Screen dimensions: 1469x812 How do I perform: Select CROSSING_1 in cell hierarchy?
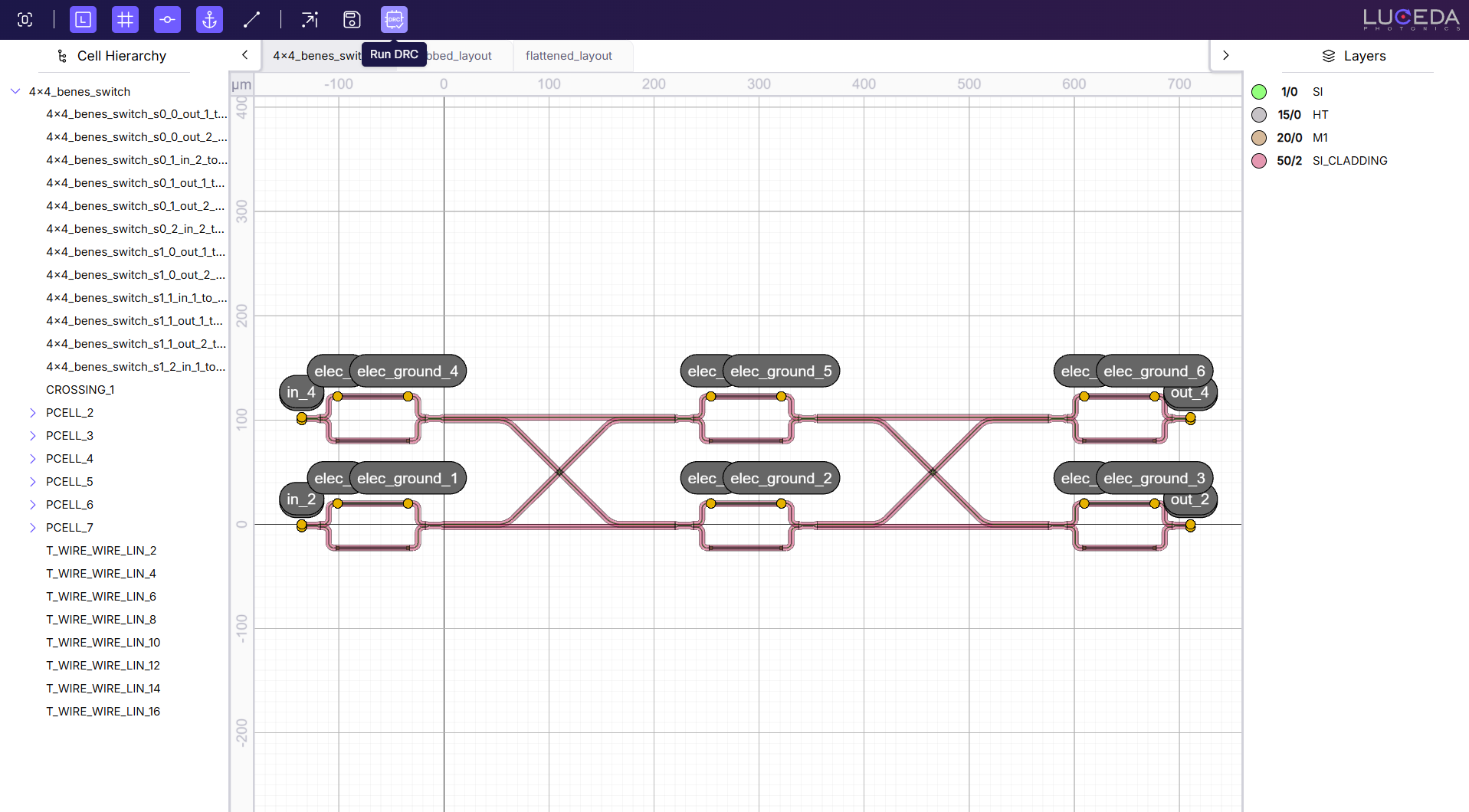tap(80, 390)
